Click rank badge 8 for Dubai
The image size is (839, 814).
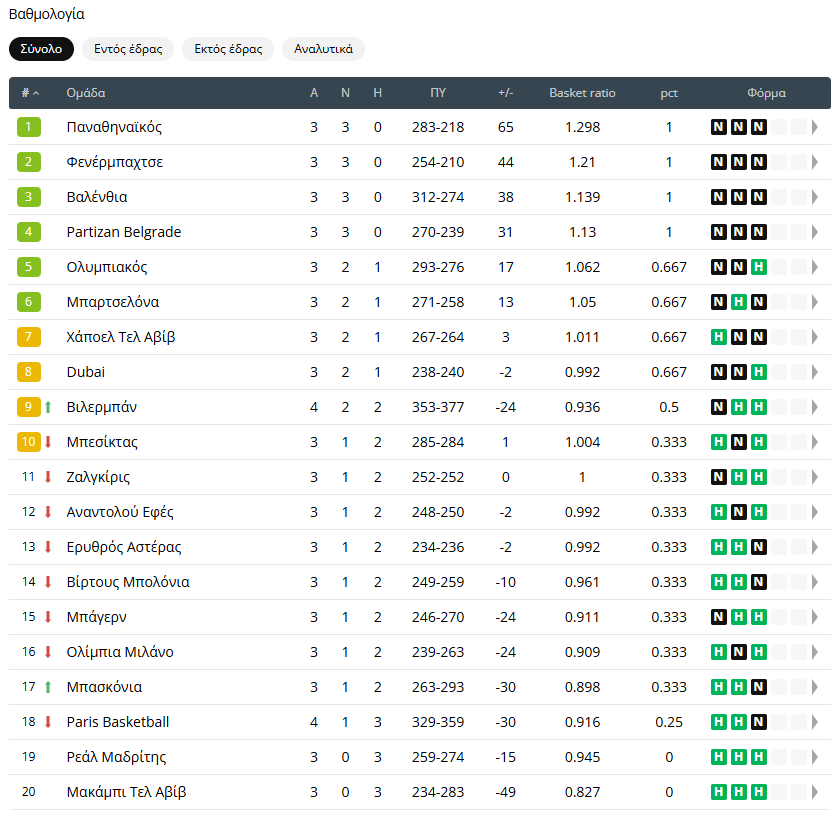click(x=29, y=372)
